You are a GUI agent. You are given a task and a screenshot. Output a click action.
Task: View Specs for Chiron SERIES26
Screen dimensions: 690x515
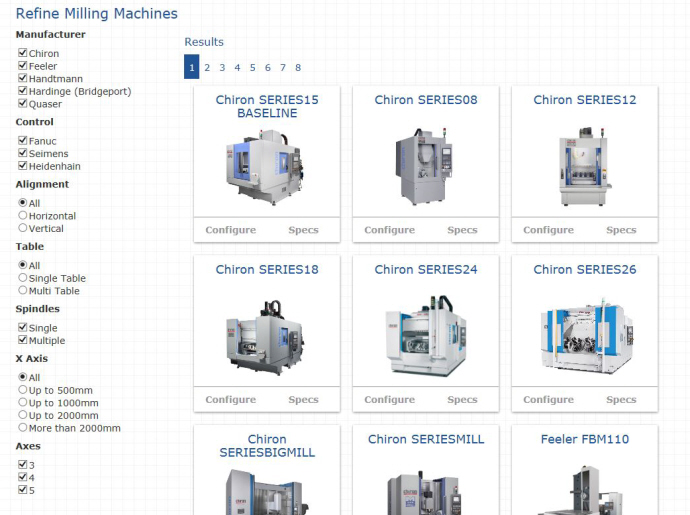pyautogui.click(x=621, y=399)
